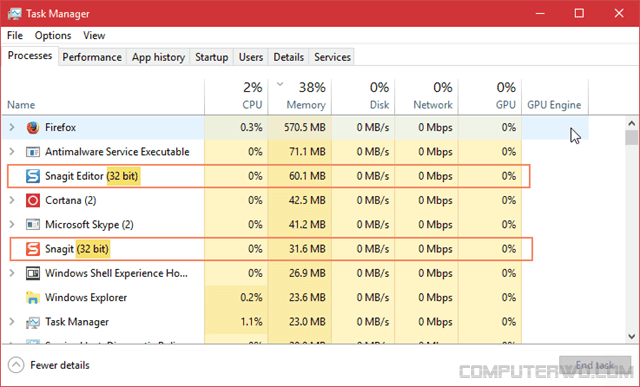The image size is (640, 387).
Task: Switch to the App history tab
Action: point(158,57)
